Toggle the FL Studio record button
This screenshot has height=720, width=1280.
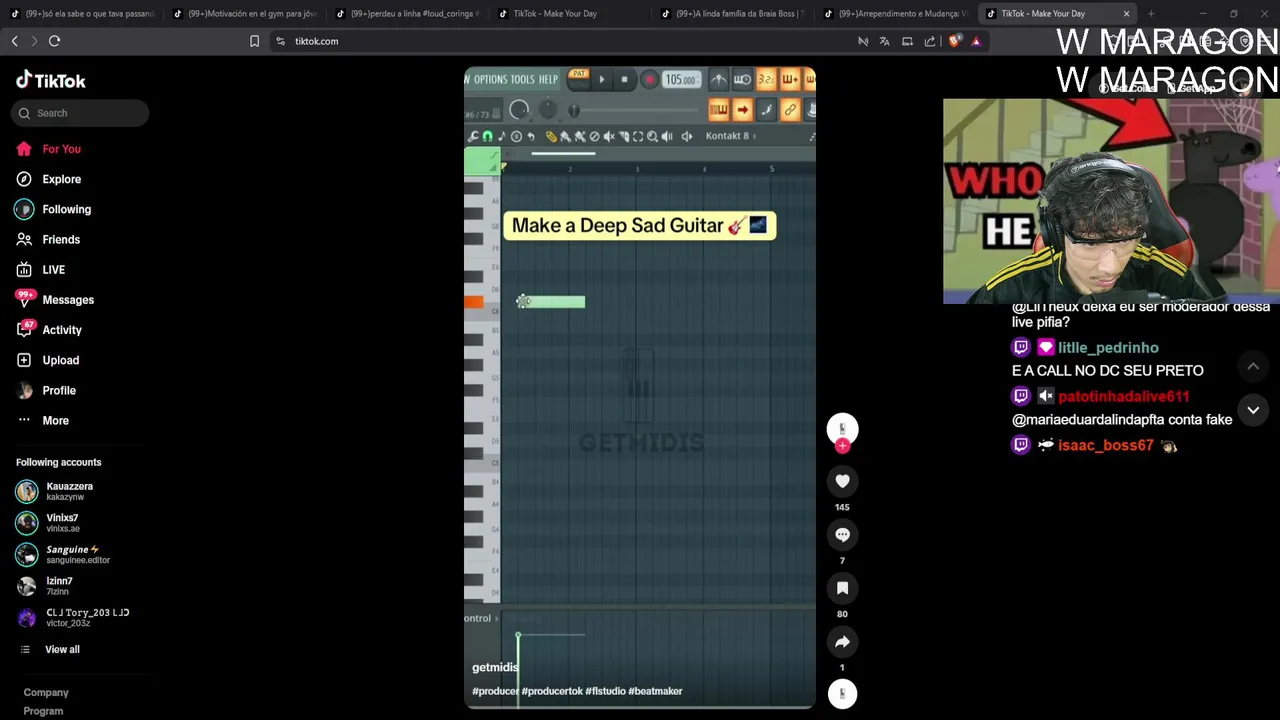(x=650, y=79)
